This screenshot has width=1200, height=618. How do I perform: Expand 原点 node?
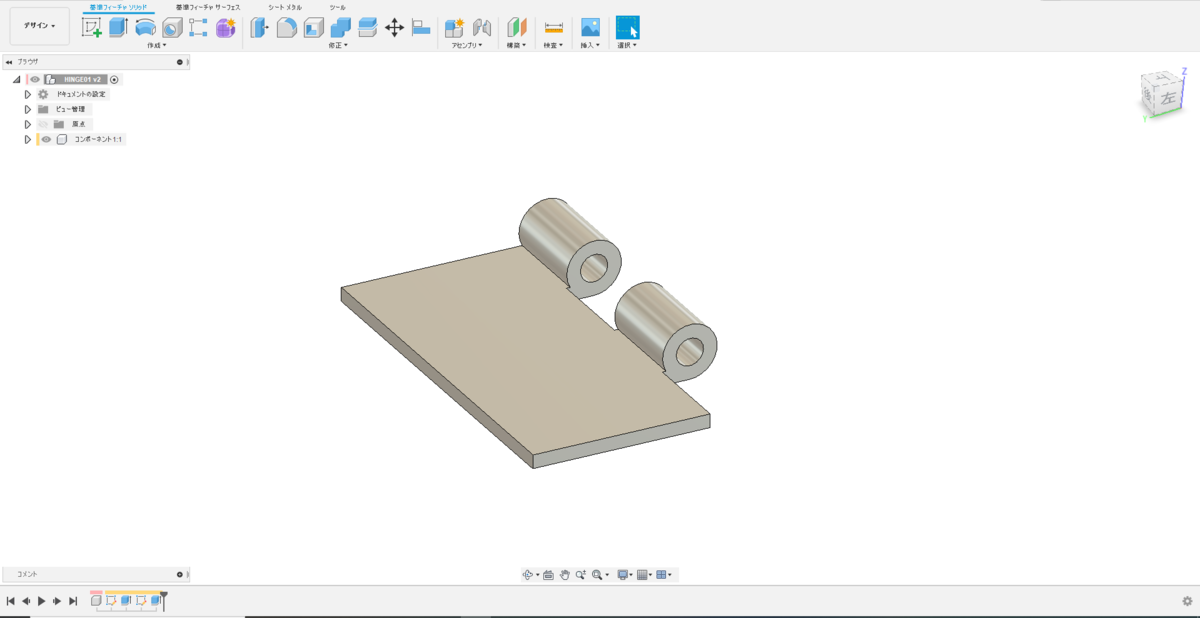click(x=28, y=124)
